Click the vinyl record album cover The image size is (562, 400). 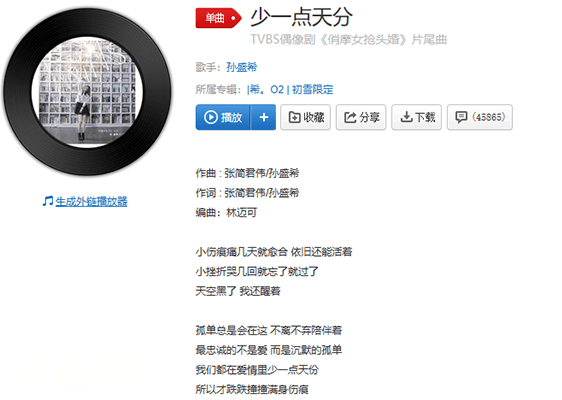[87, 92]
